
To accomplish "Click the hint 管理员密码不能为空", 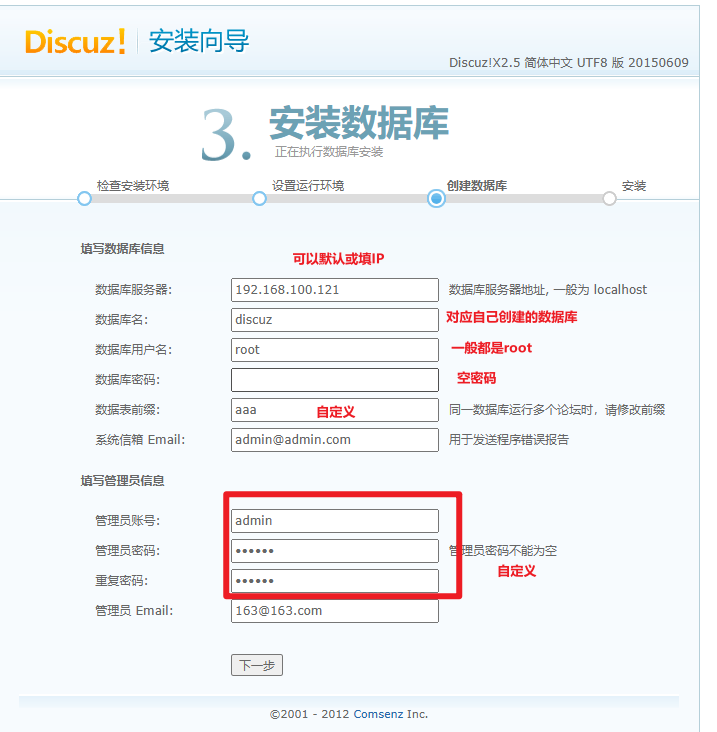I will (503, 551).
